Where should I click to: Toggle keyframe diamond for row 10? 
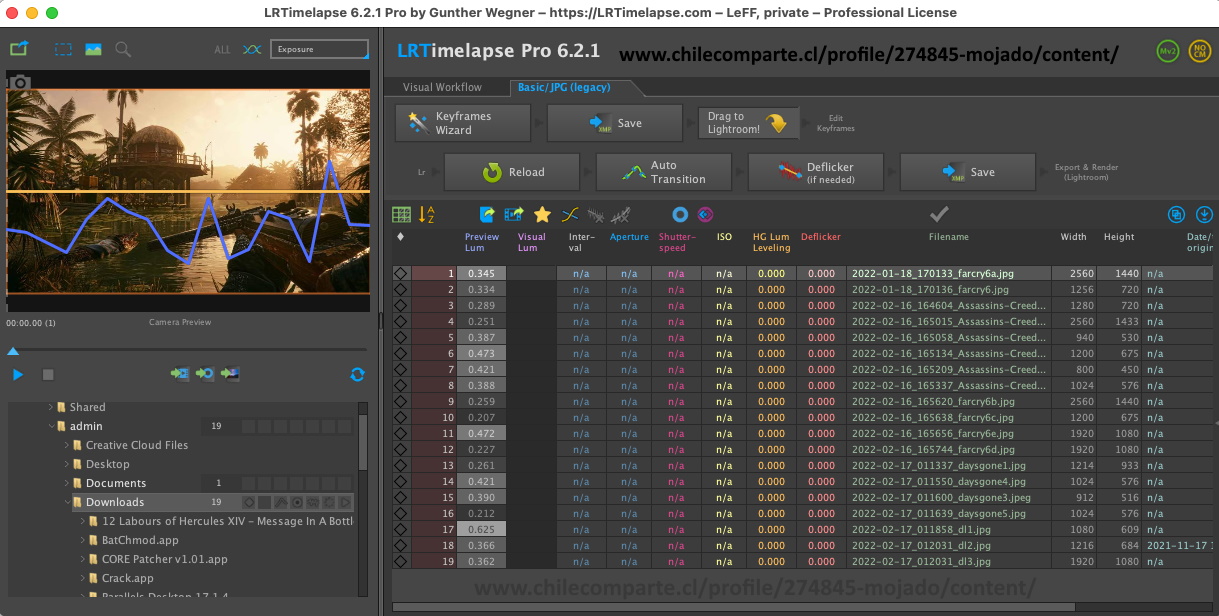click(x=401, y=417)
